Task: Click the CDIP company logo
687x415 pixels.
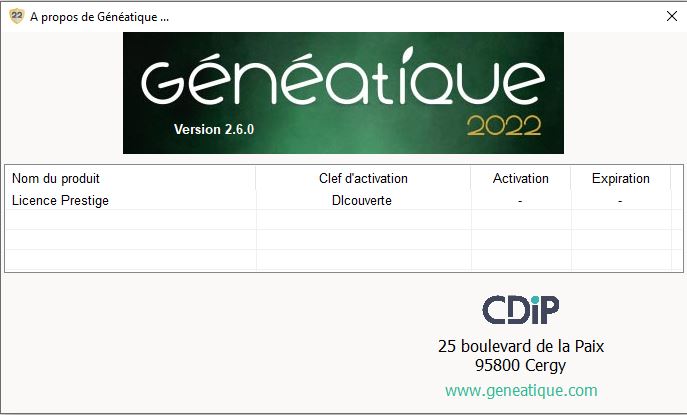Action: [x=521, y=309]
